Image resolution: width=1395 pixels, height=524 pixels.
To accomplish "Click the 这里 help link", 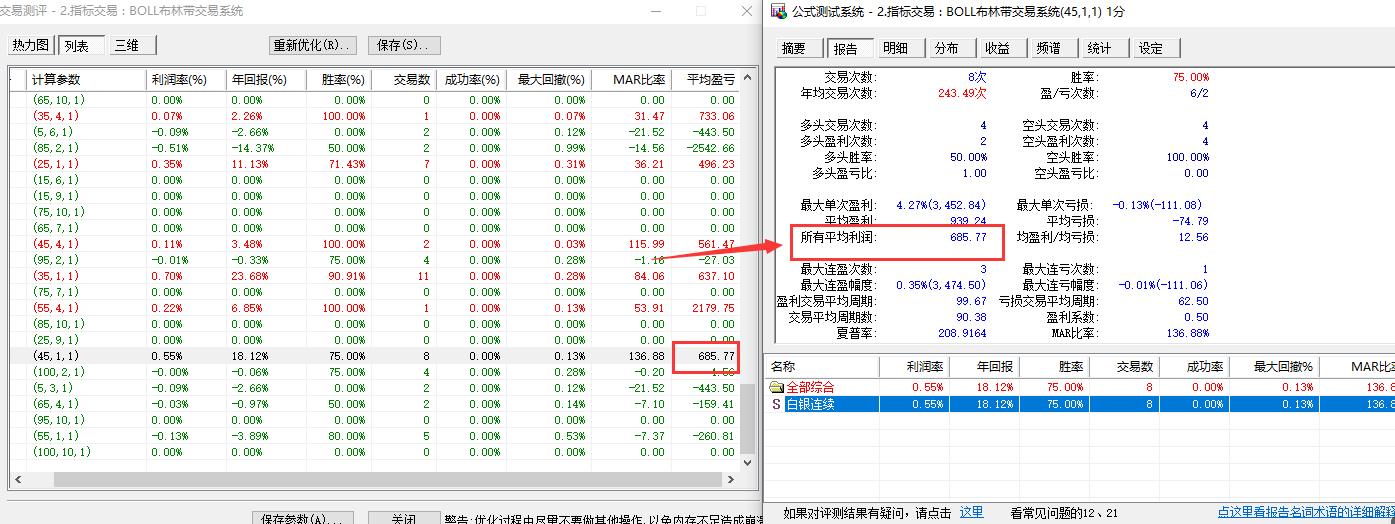I will tap(971, 512).
